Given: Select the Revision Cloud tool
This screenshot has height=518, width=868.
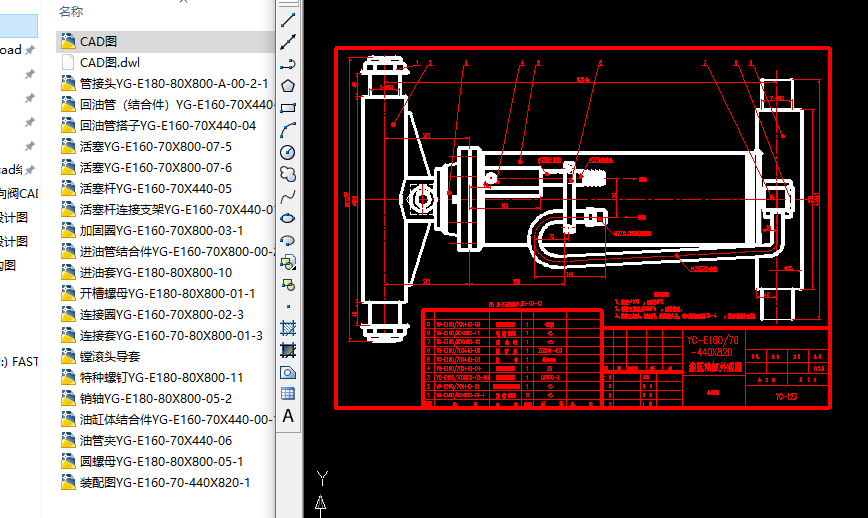Looking at the screenshot, I should pyautogui.click(x=288, y=174).
